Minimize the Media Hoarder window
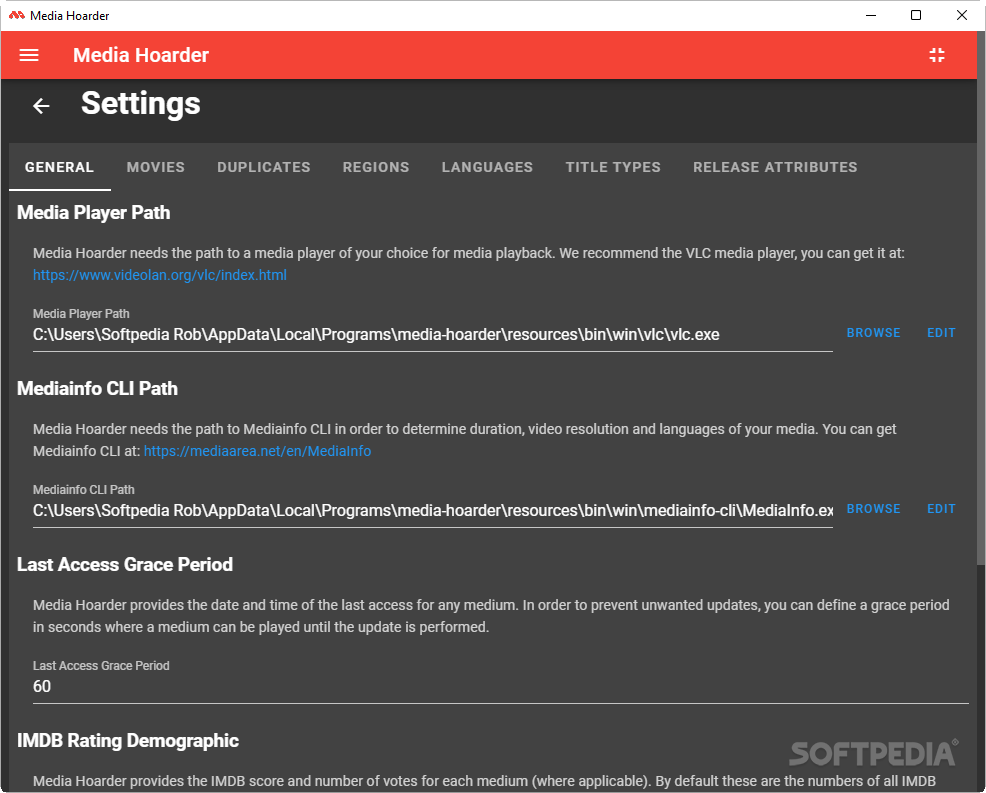 pos(871,15)
